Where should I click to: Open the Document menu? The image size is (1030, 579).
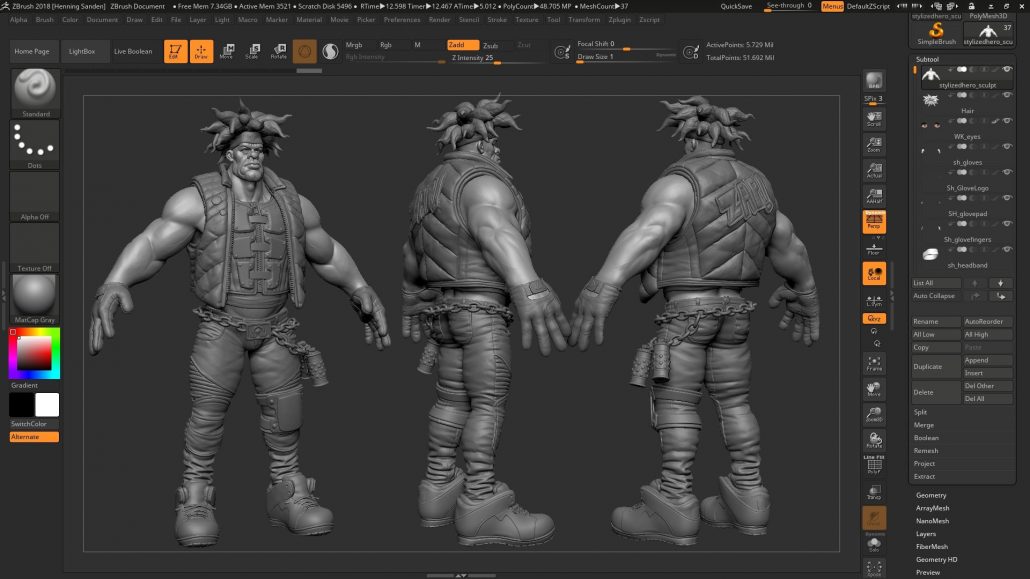[x=102, y=20]
